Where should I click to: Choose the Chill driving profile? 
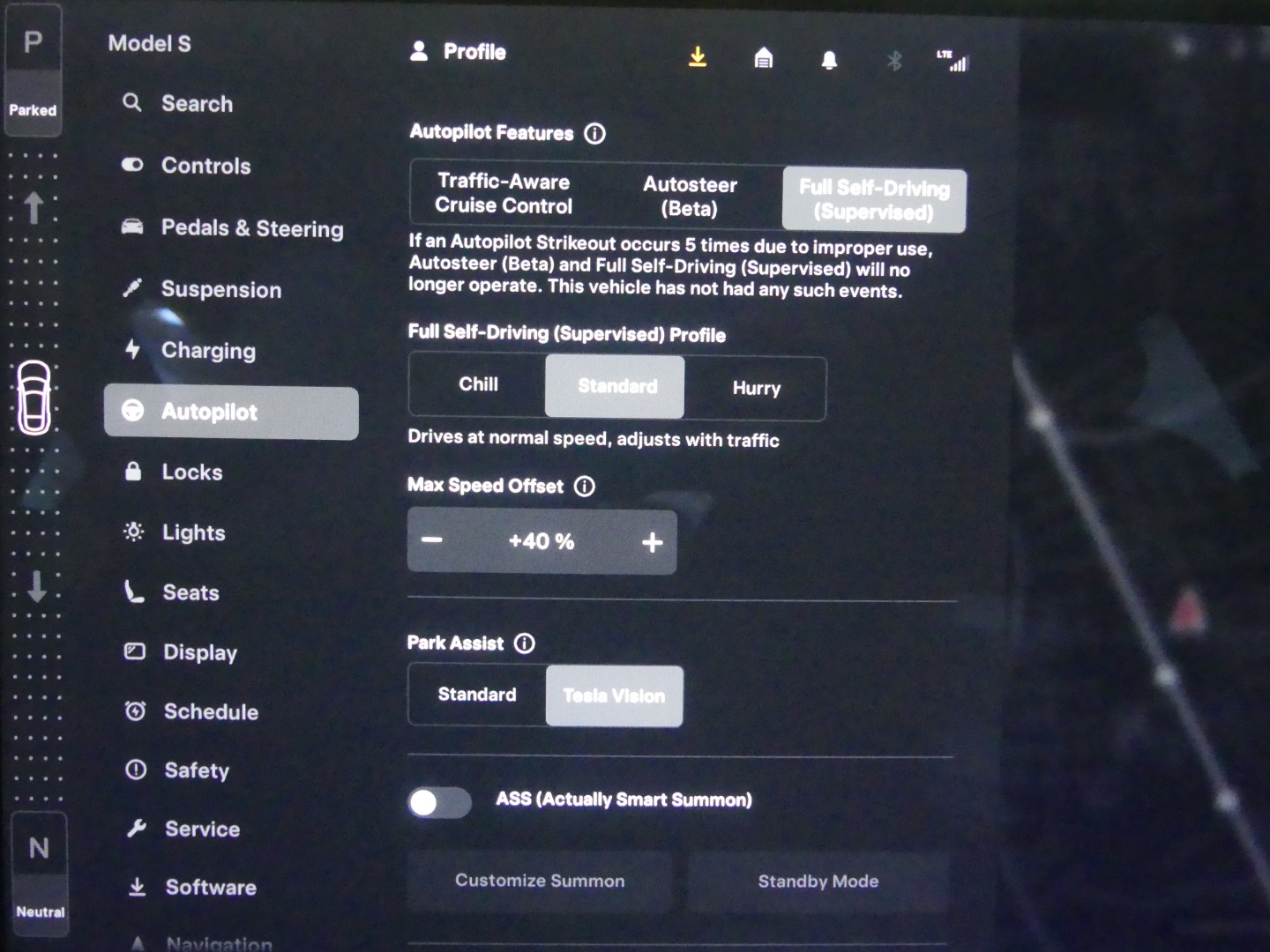click(x=478, y=384)
